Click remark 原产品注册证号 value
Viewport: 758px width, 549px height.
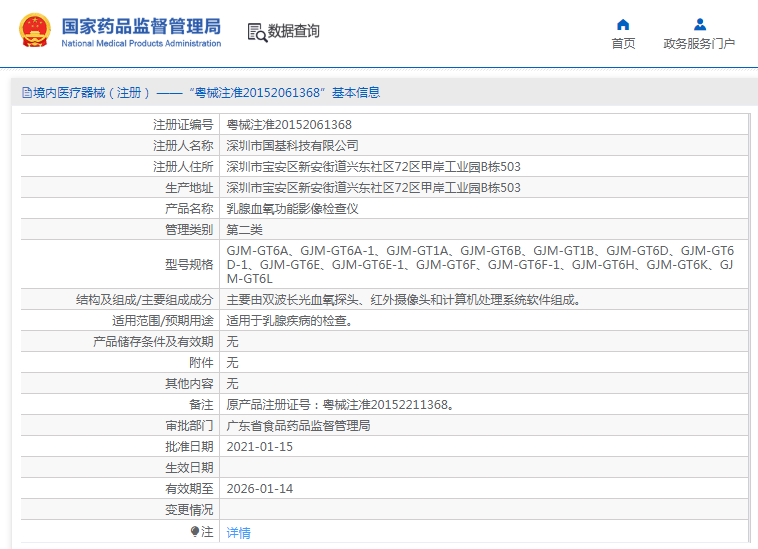click(340, 405)
